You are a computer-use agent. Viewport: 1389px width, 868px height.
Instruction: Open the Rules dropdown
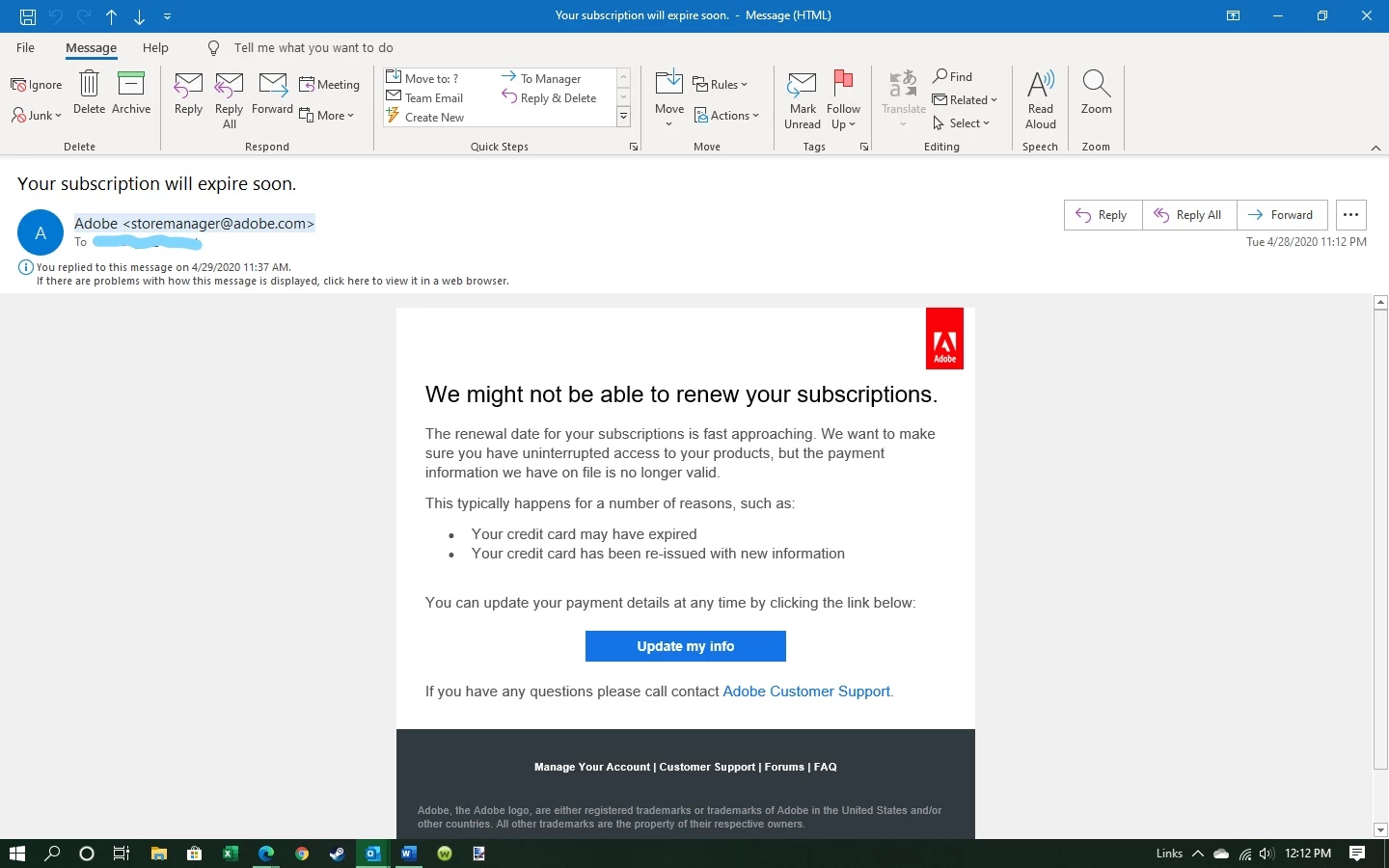pos(721,85)
